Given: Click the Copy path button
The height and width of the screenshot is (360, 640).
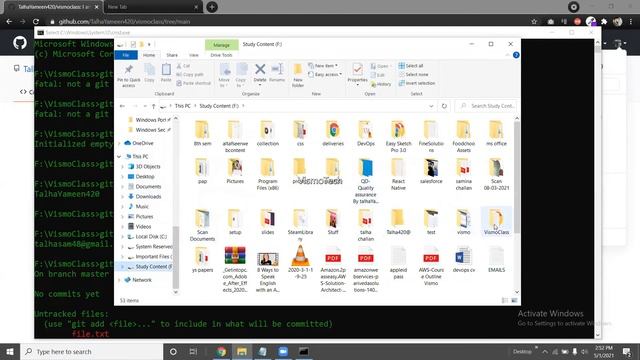Looking at the screenshot, I should point(190,75).
